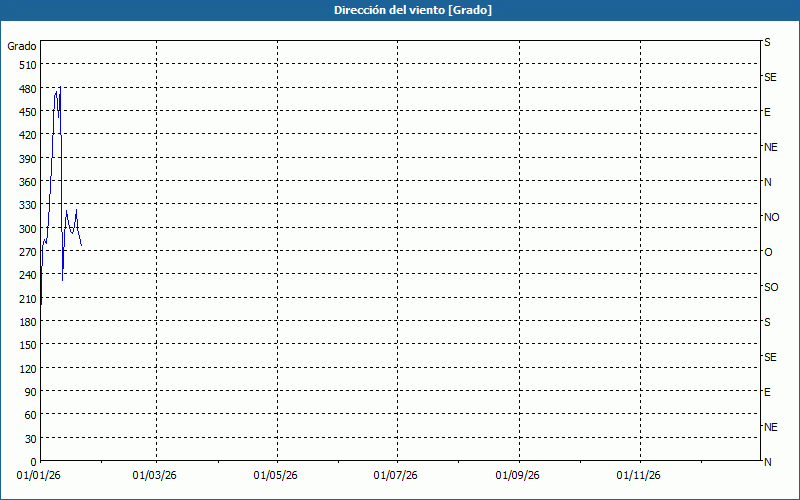Click the 'O' compass label on the right axis
The width and height of the screenshot is (800, 500).
point(768,252)
